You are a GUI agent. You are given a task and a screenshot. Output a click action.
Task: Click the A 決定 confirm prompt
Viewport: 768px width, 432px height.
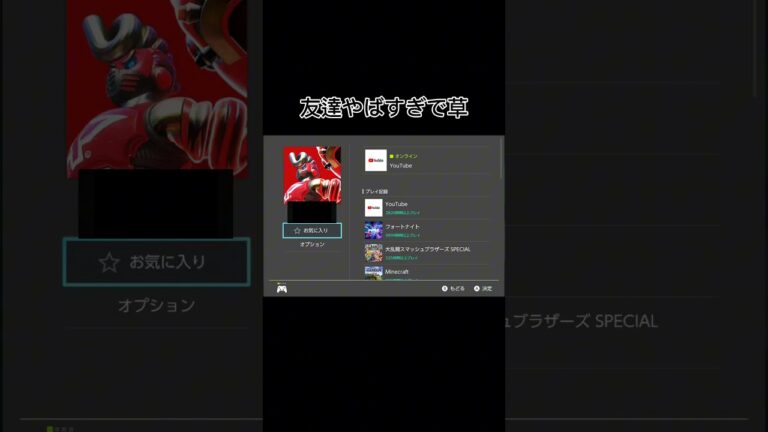(x=483, y=288)
